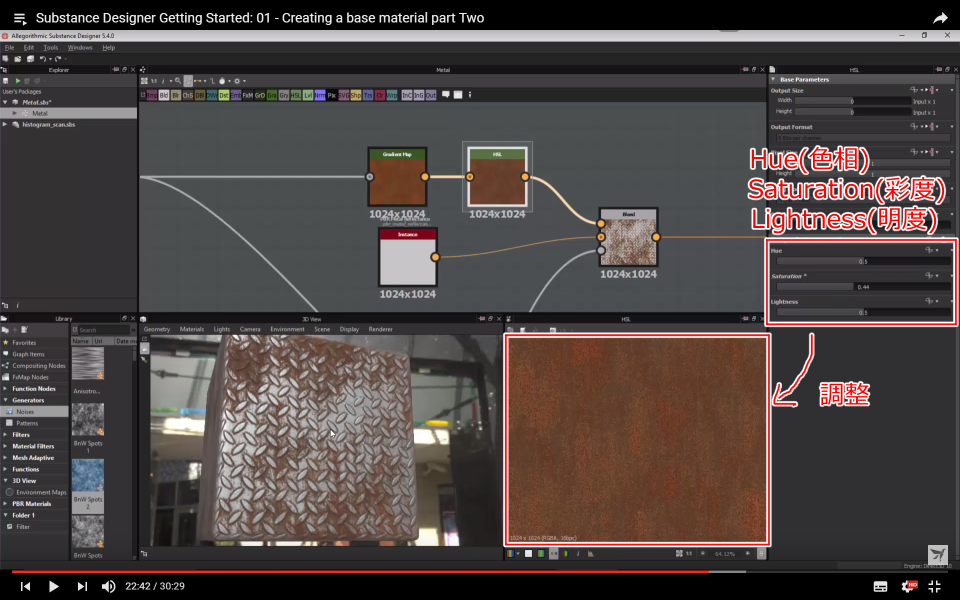This screenshot has height=600, width=960.
Task: Insert a Grayscale Conversion node via Gry
Action: point(284,95)
